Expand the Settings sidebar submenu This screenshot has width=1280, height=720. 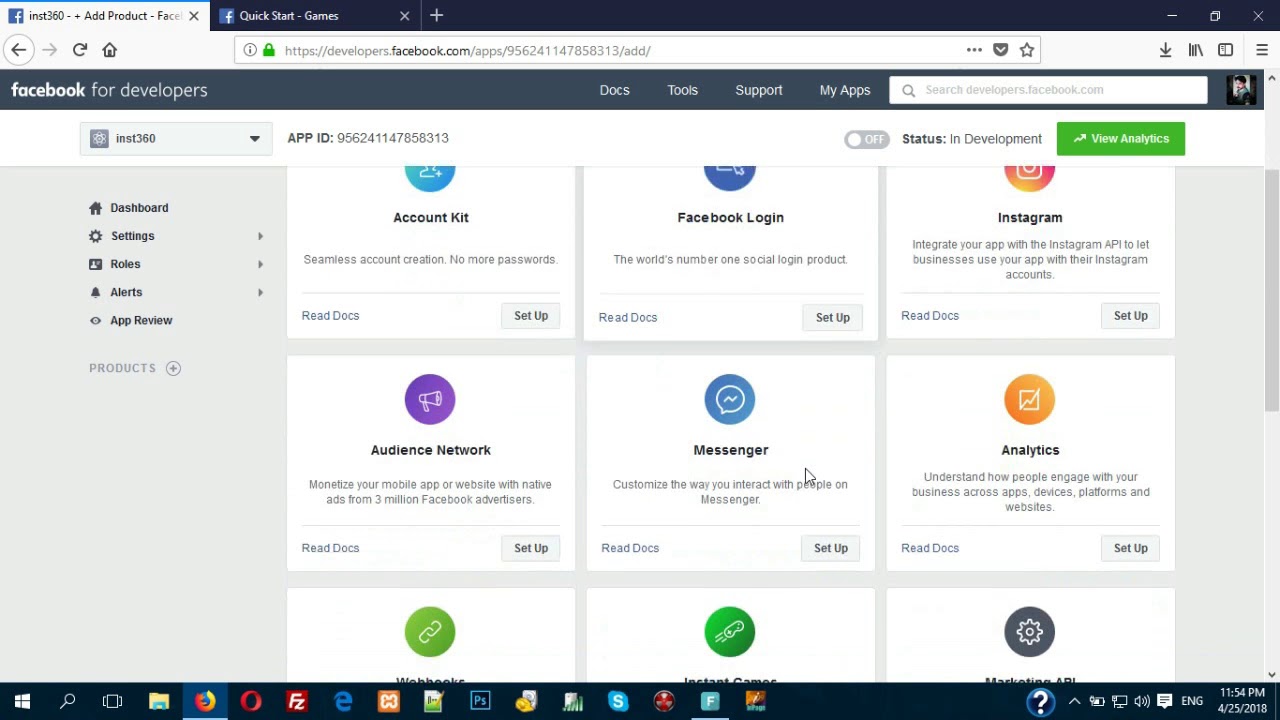pos(260,236)
